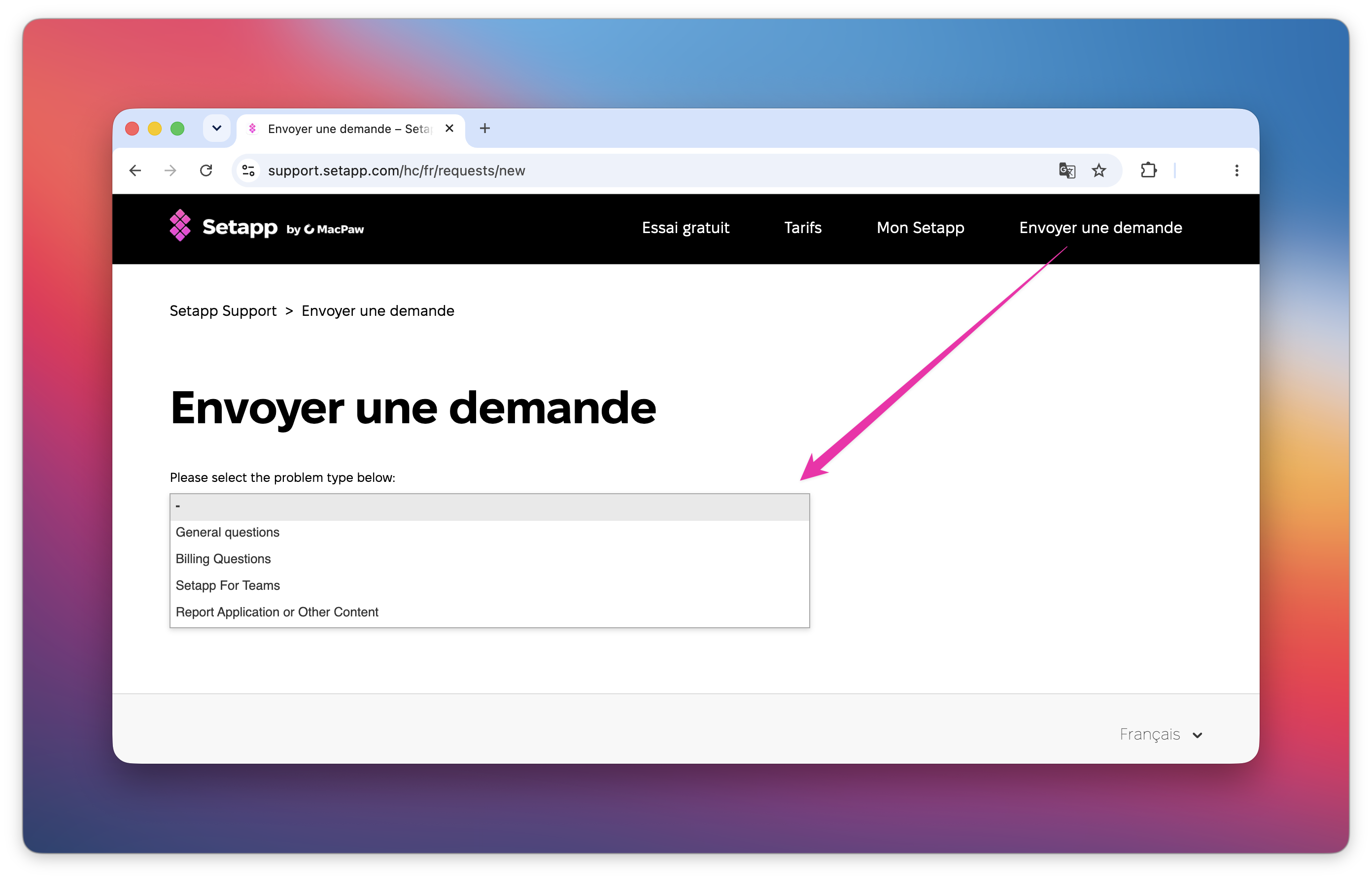Open Chrome three-dot menu
Image resolution: width=1372 pixels, height=880 pixels.
coord(1236,170)
